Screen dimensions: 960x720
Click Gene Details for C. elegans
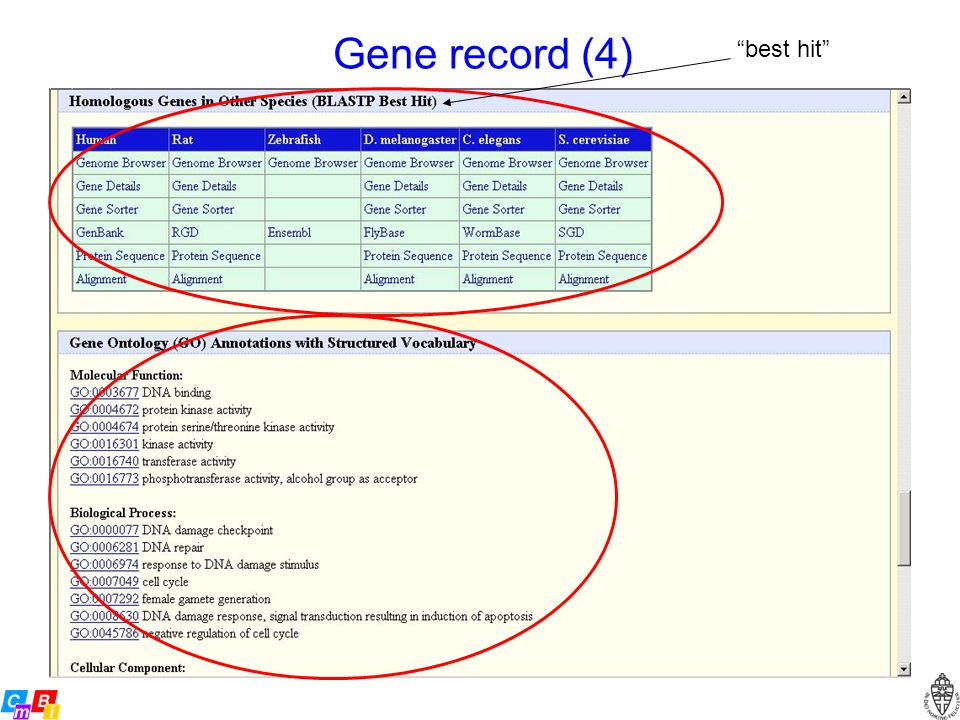pyautogui.click(x=494, y=186)
